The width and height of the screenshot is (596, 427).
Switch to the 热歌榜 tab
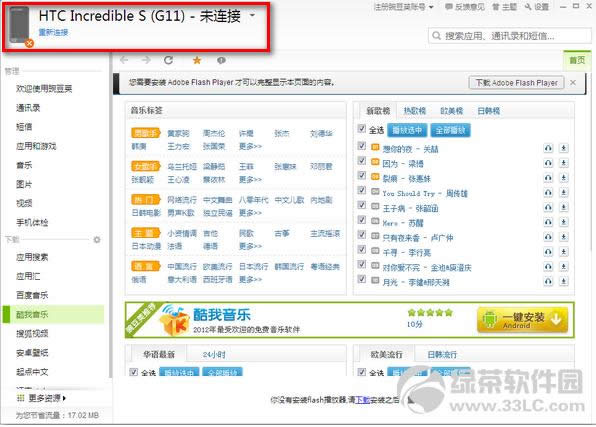415,111
